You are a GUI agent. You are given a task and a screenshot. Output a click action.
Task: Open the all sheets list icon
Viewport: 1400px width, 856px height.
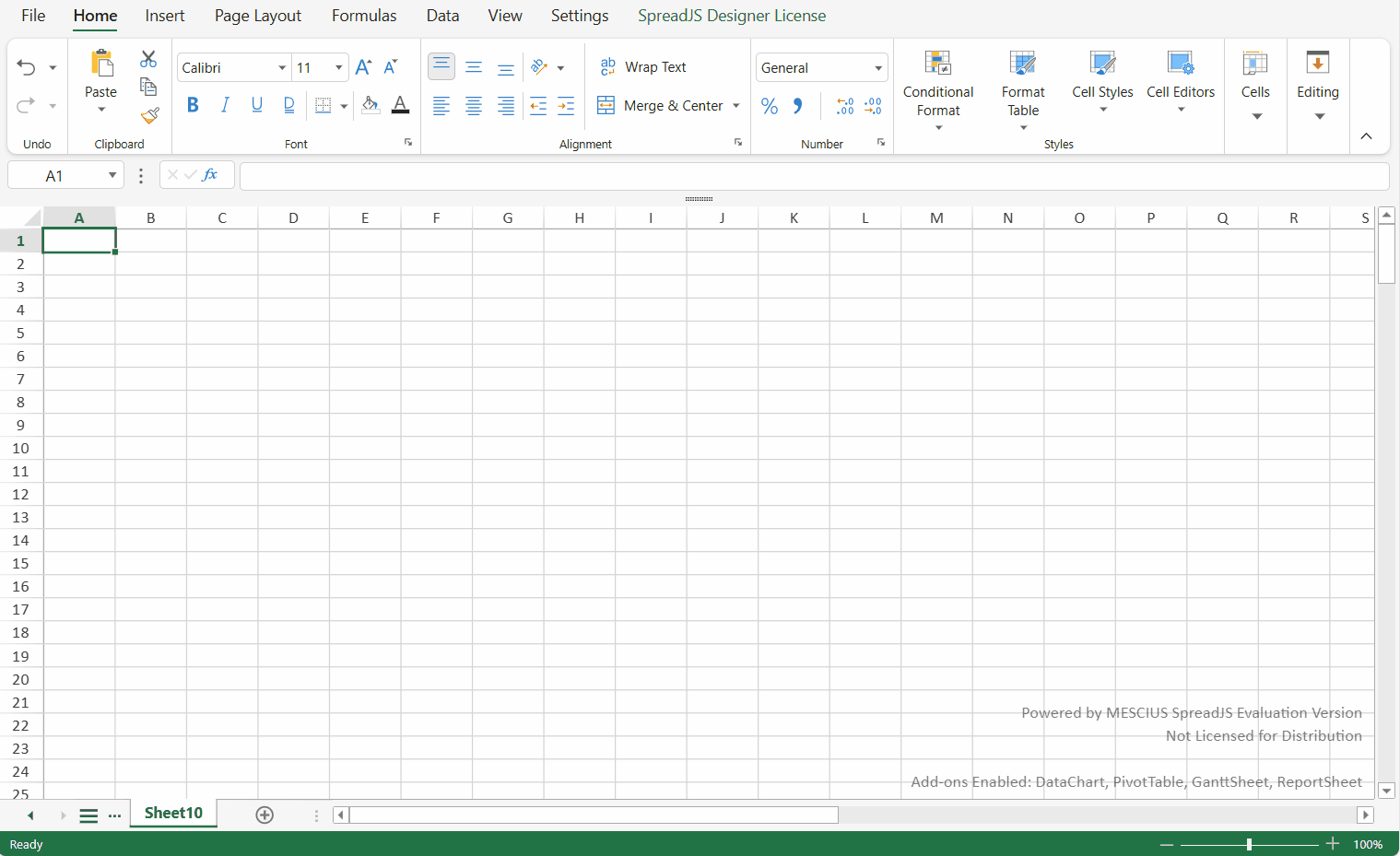tap(88, 815)
